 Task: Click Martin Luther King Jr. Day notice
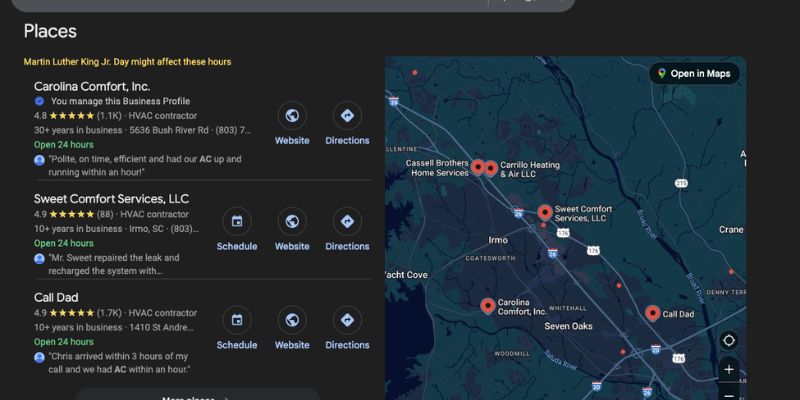pos(128,62)
